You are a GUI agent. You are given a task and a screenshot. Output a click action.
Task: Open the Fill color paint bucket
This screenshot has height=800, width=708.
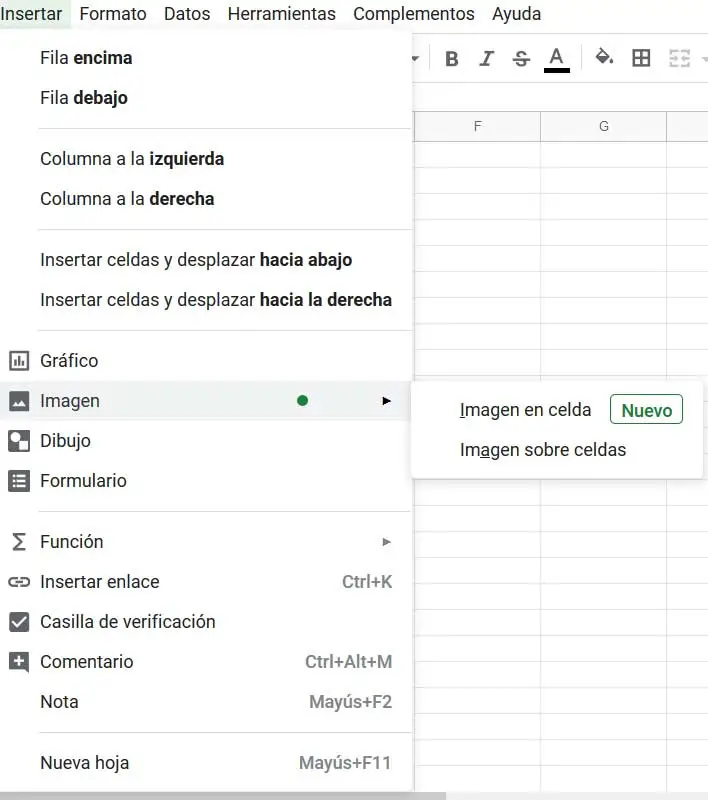tap(604, 58)
